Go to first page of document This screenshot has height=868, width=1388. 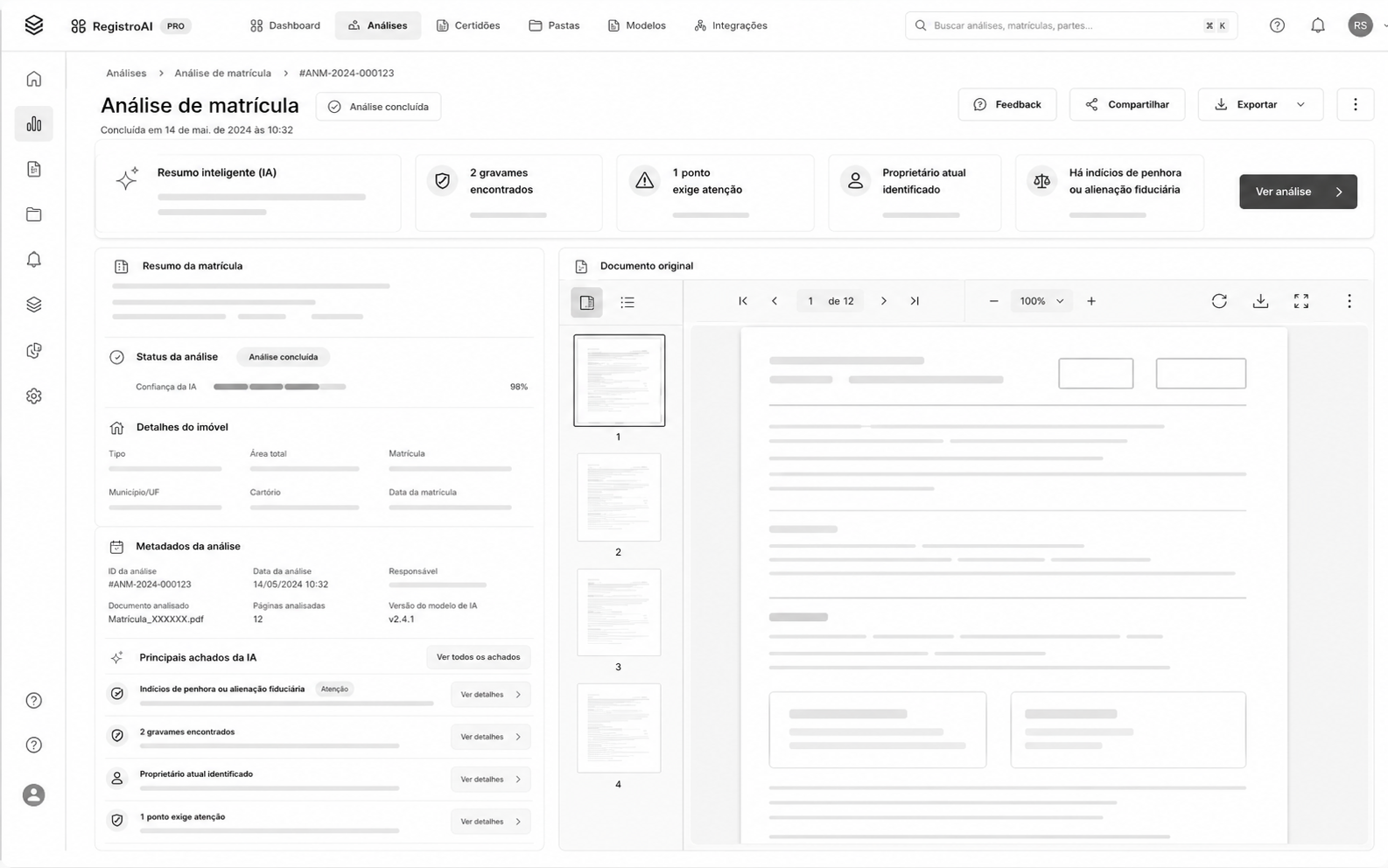coord(743,301)
